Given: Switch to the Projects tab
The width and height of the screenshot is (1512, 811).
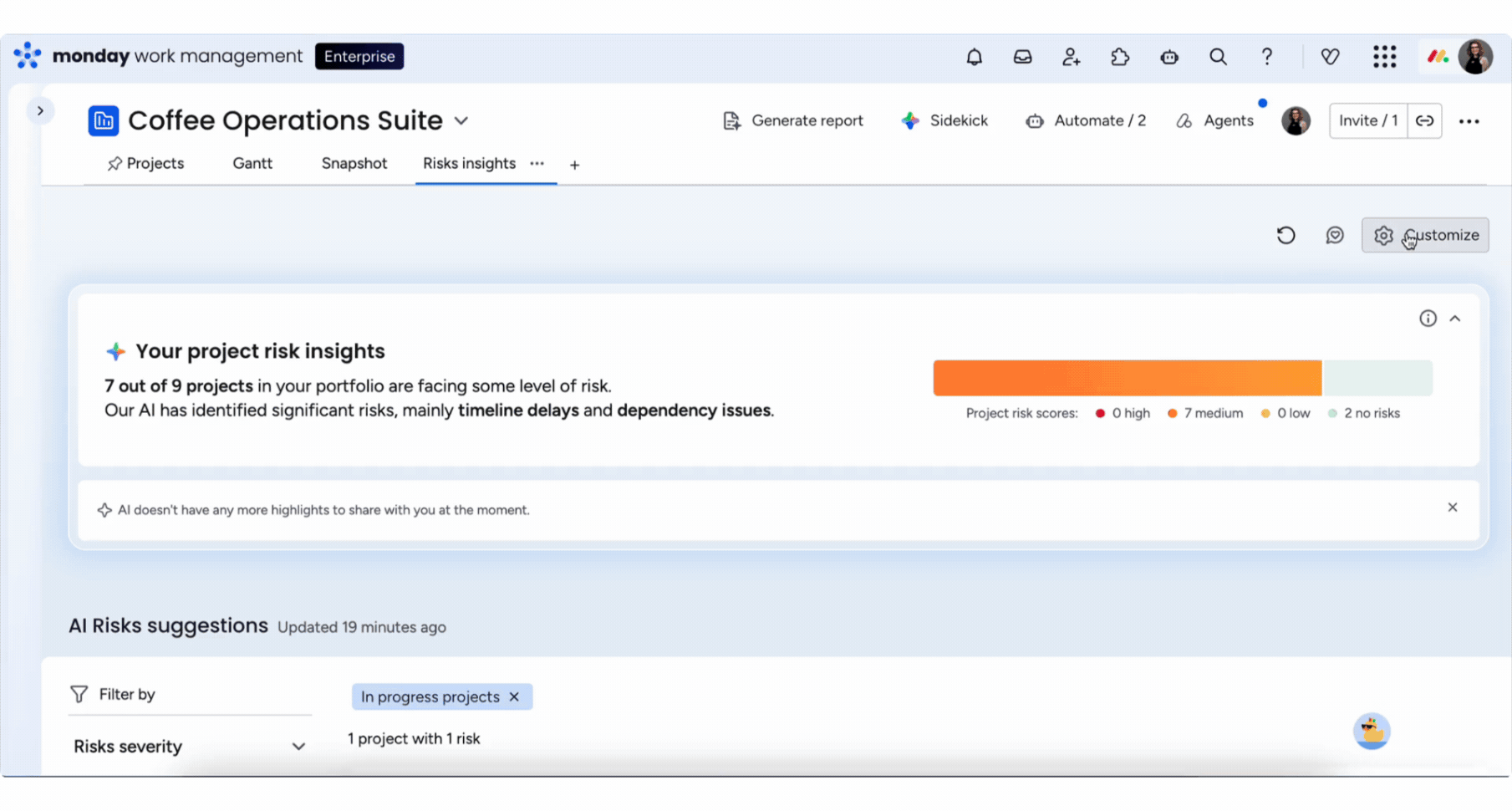Looking at the screenshot, I should tap(146, 164).
